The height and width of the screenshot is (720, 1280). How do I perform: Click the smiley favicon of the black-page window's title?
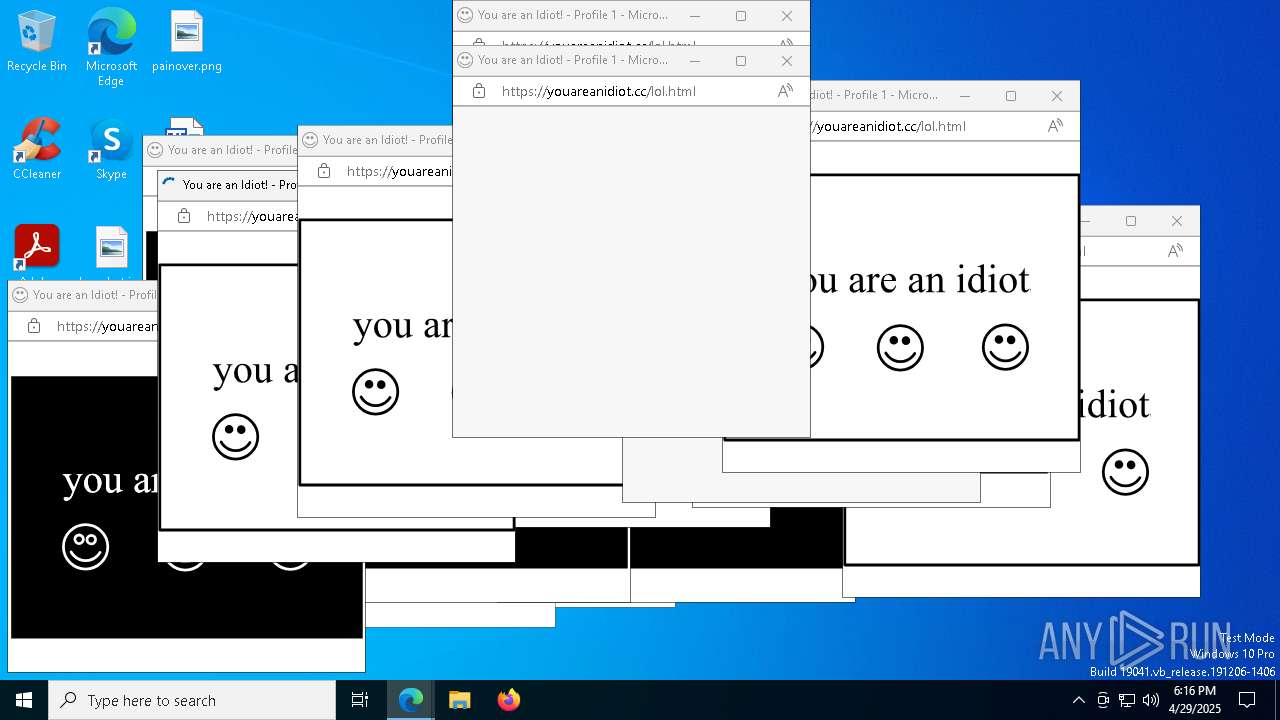(20, 295)
